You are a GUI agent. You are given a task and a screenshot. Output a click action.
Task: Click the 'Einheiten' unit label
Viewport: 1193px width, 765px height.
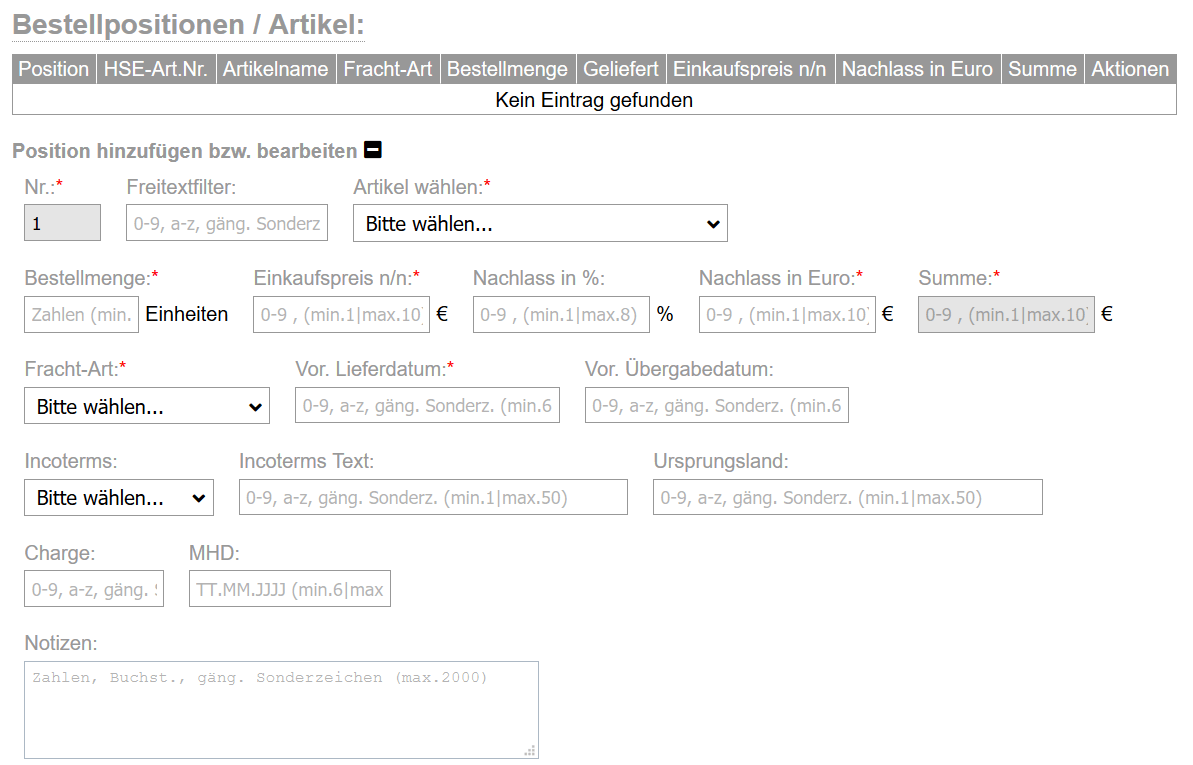tap(186, 314)
